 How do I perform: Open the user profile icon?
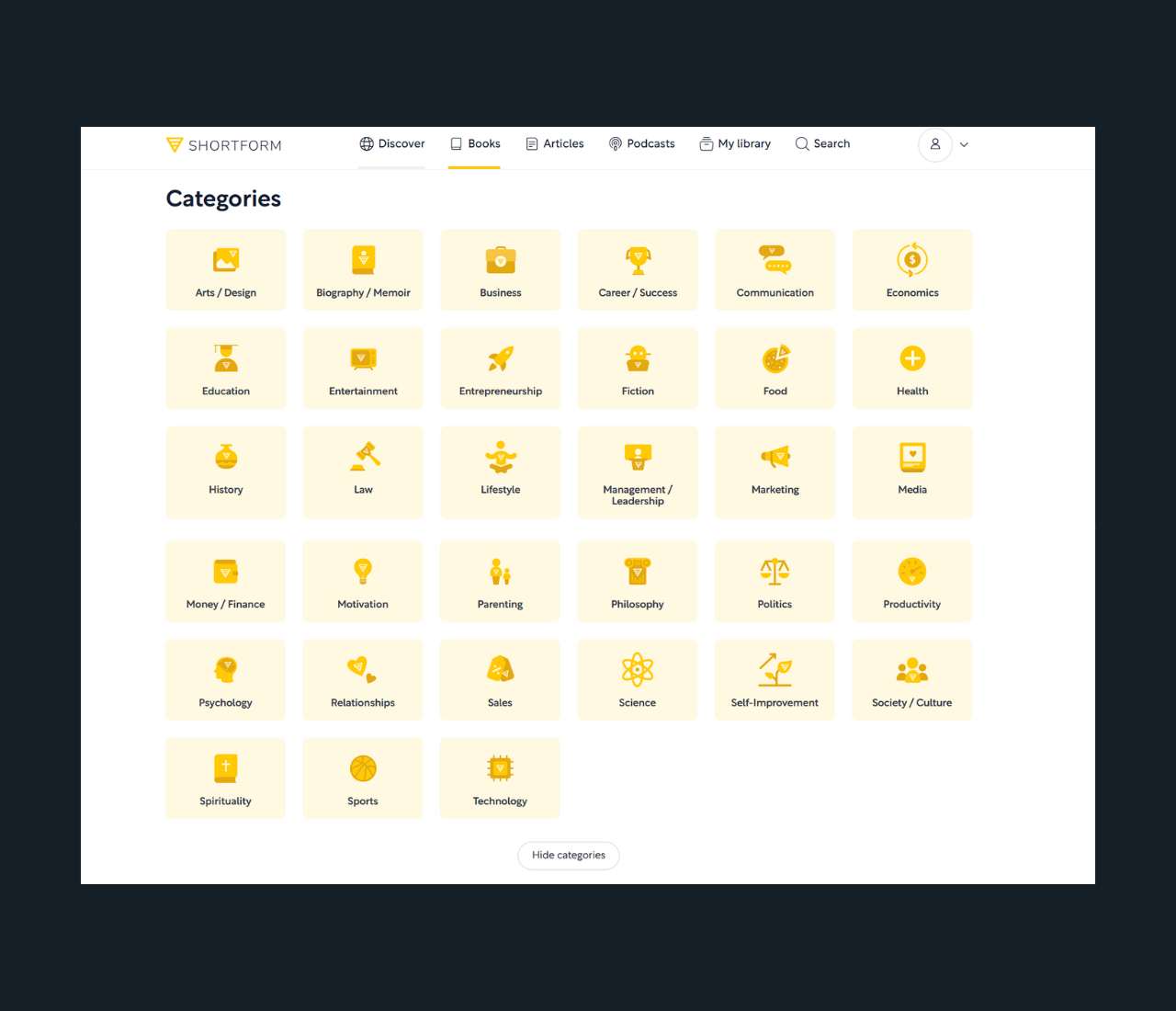(x=934, y=144)
